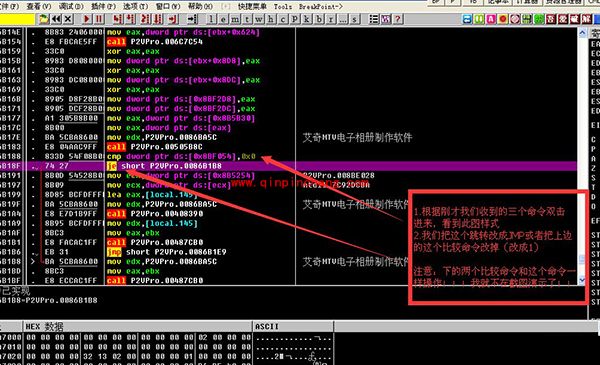Viewport: 600px width, 365px height.
Task: Click the Open file toolbar icon
Action: click(44, 19)
